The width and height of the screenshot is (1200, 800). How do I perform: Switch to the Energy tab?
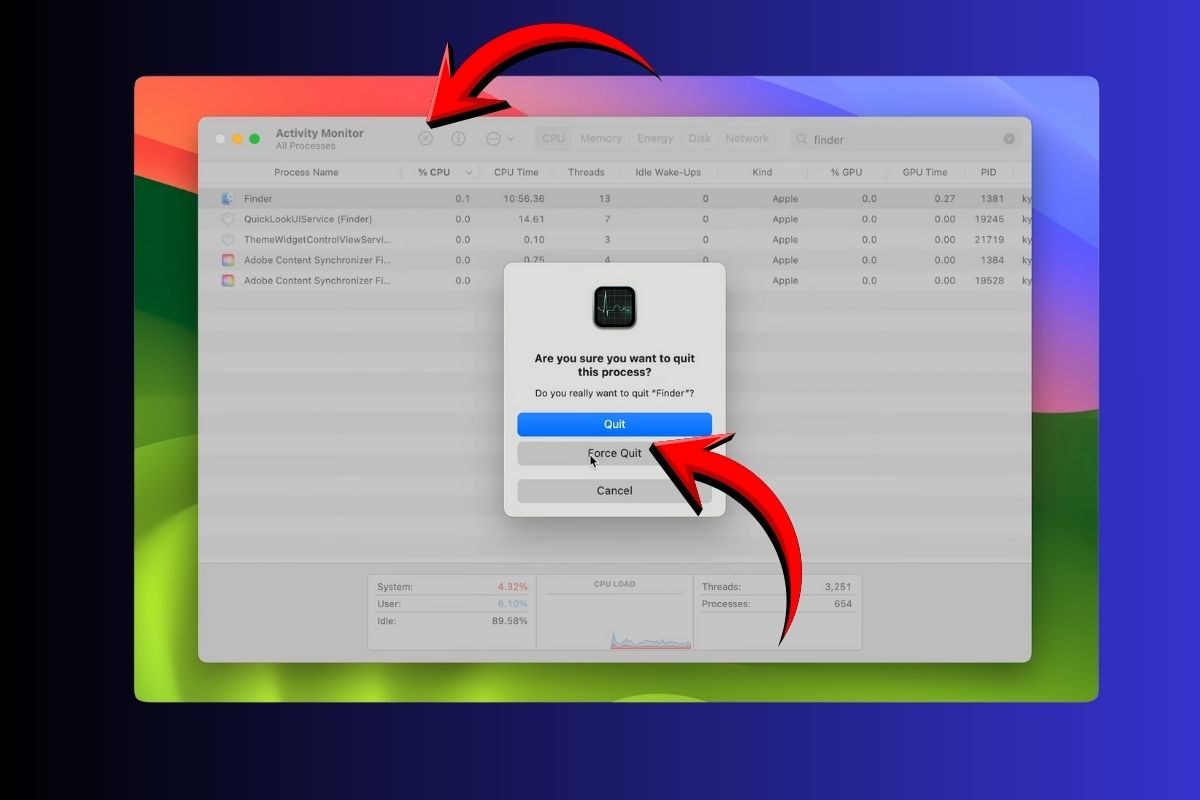point(655,139)
